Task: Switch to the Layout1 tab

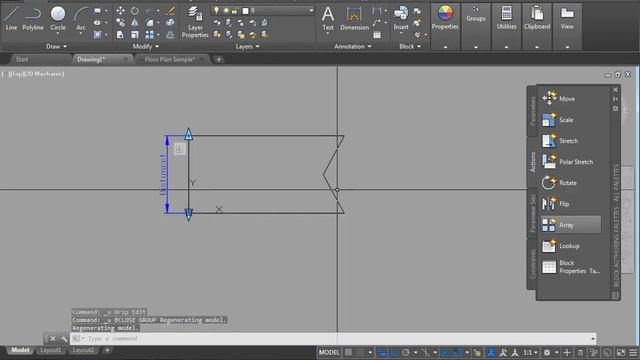Action: coord(51,350)
